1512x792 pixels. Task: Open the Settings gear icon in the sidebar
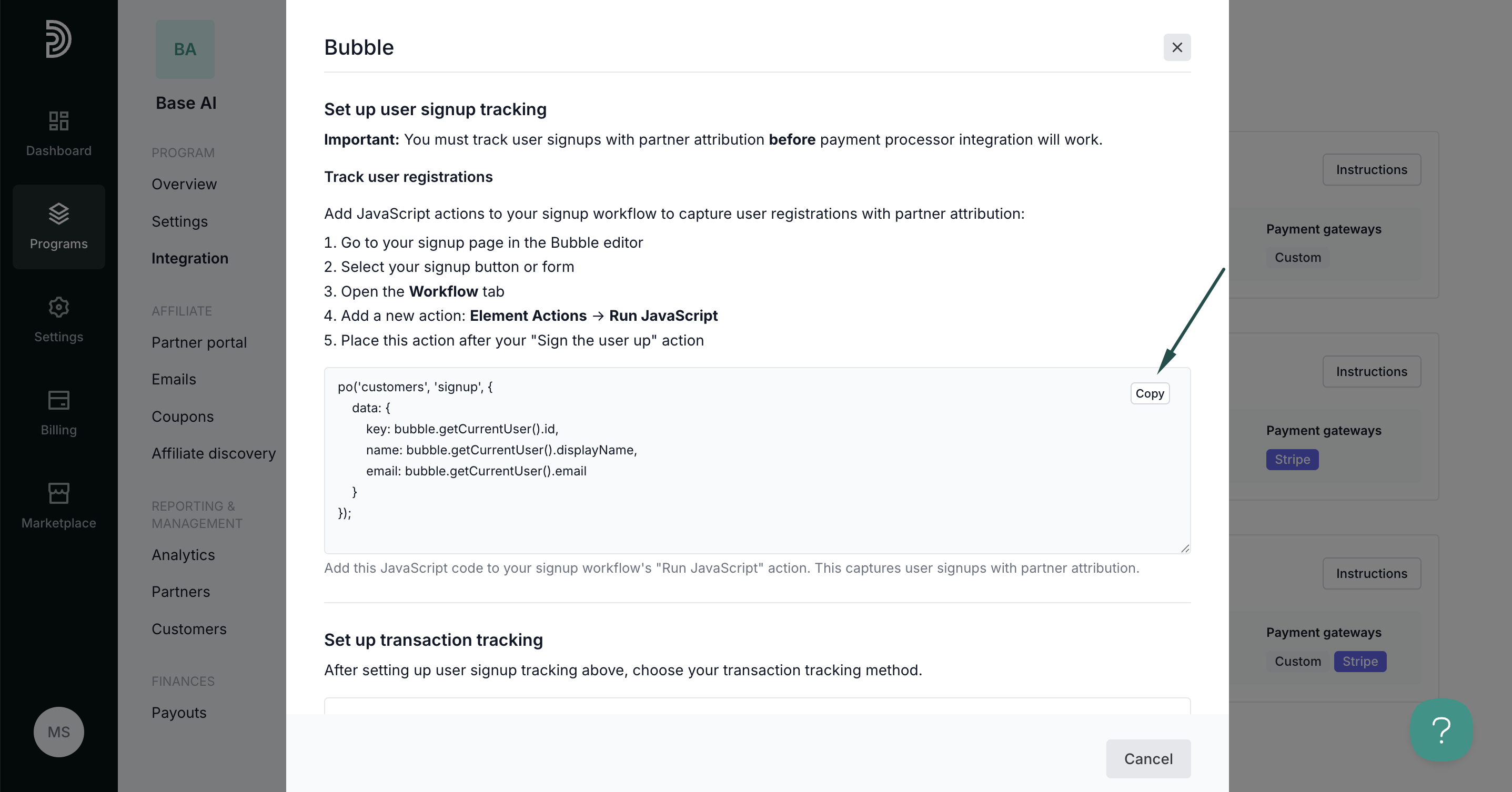(59, 307)
